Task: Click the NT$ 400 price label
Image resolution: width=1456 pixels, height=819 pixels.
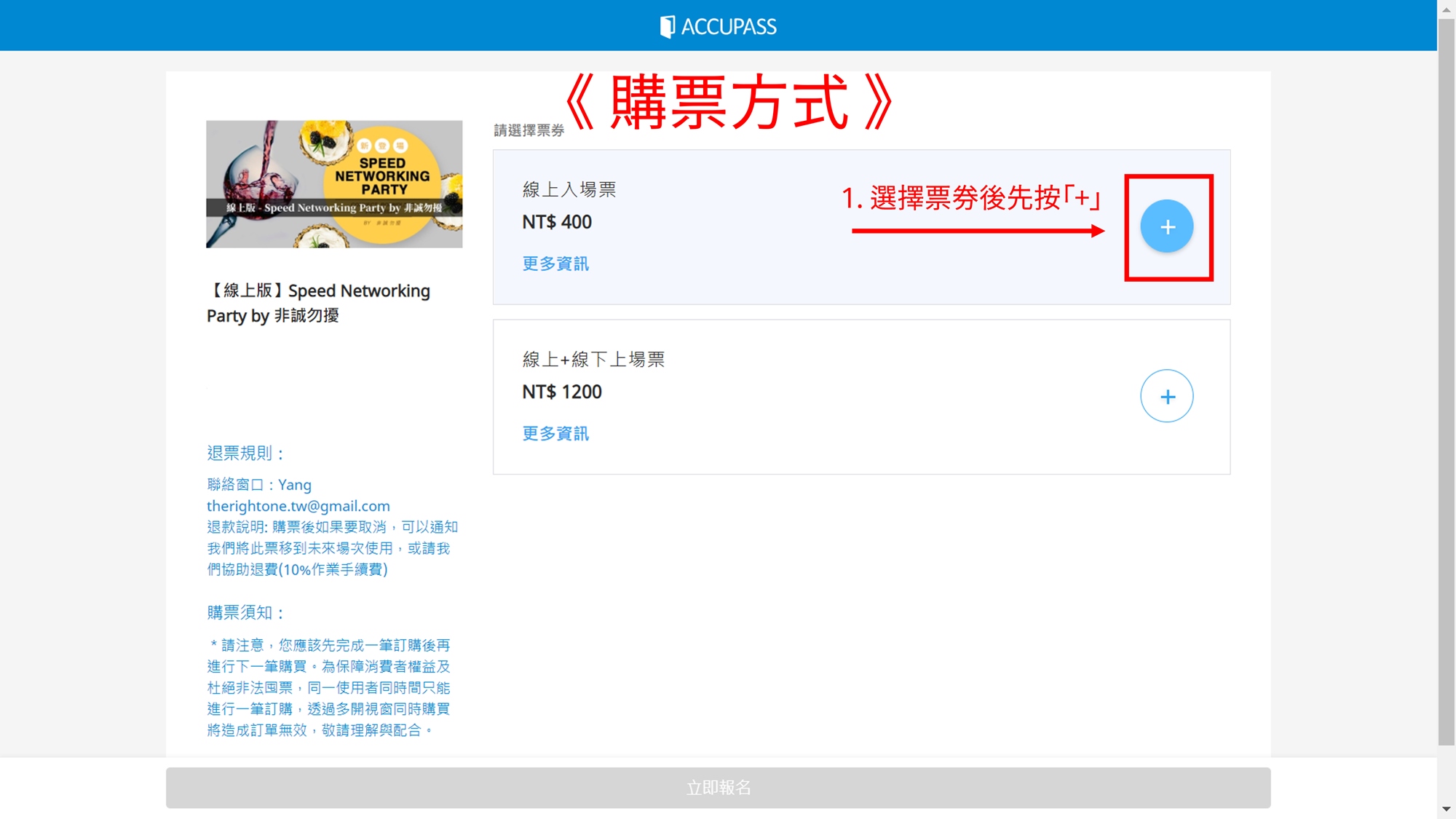Action: (557, 222)
